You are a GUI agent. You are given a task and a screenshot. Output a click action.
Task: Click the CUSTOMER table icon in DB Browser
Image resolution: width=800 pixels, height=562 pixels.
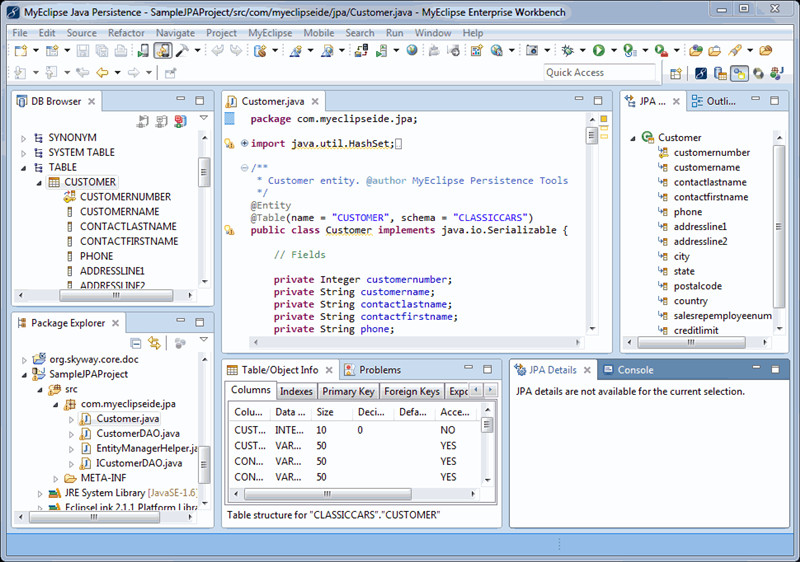click(x=54, y=182)
